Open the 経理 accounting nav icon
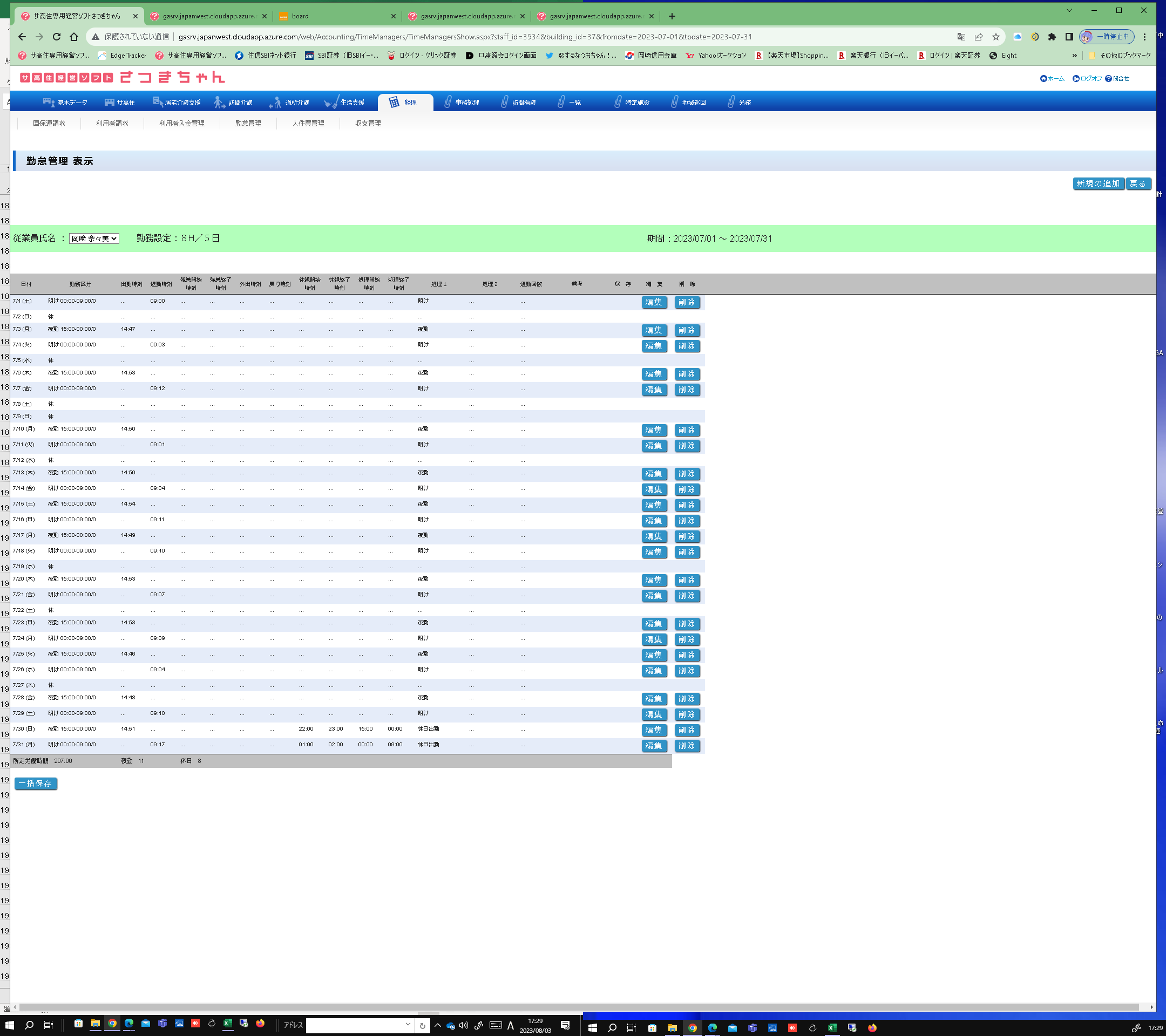Viewport: 1166px width, 1036px height. (x=394, y=102)
